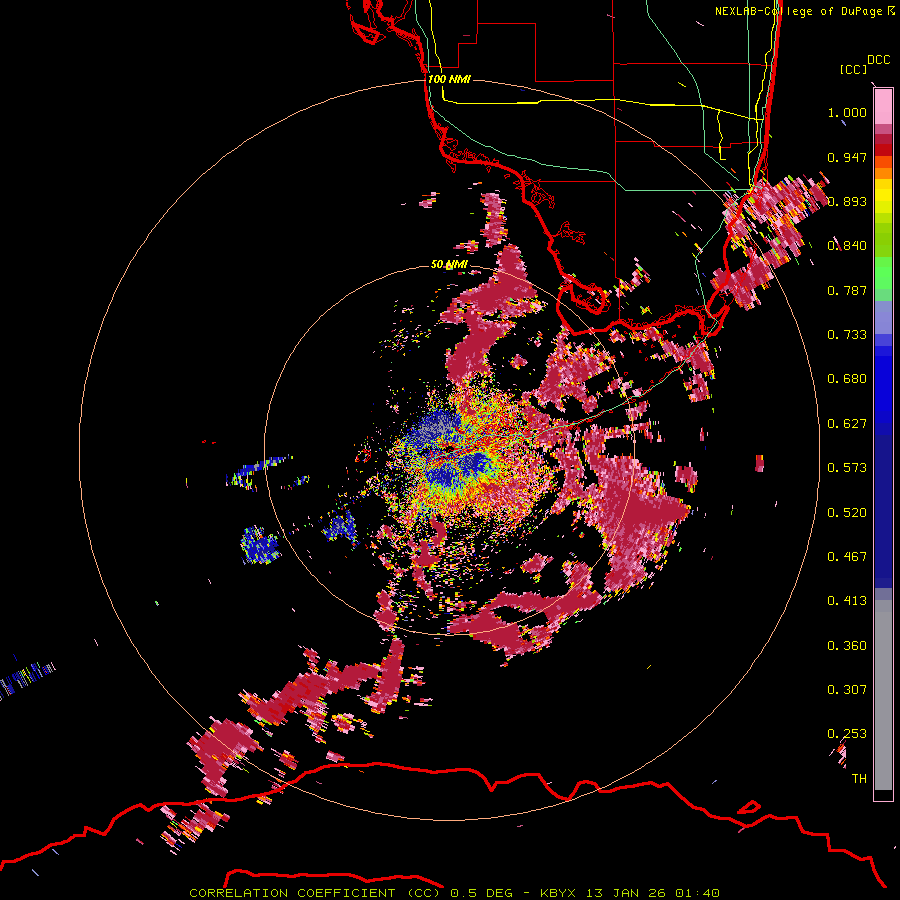900x900 pixels.
Task: Click the [CC] legend unit label
Action: coord(853,69)
